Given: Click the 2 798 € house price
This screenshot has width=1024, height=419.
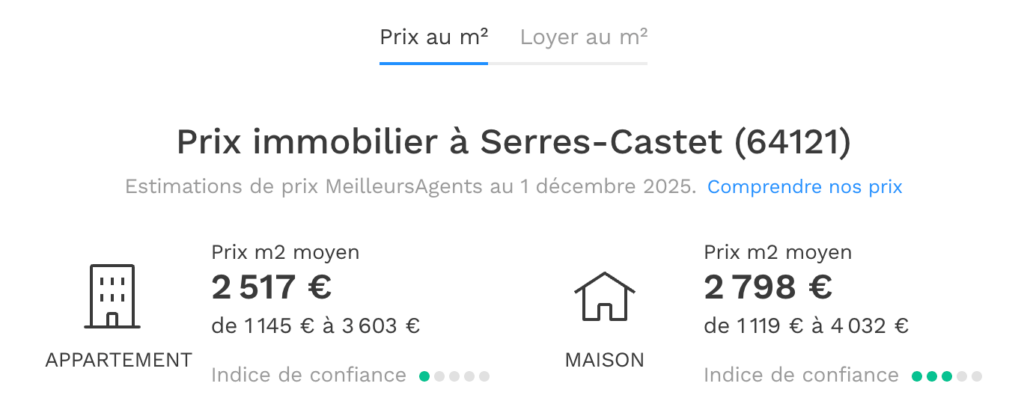Looking at the screenshot, I should [x=768, y=288].
